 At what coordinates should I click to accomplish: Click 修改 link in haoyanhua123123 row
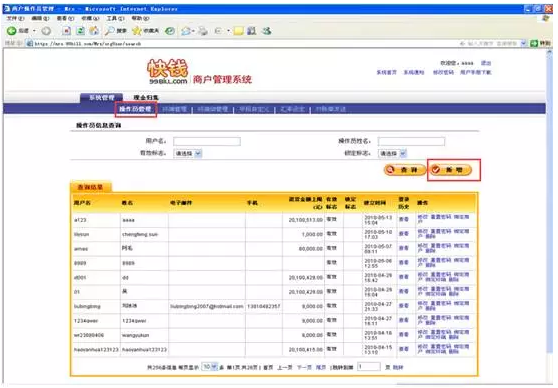pyautogui.click(x=422, y=346)
